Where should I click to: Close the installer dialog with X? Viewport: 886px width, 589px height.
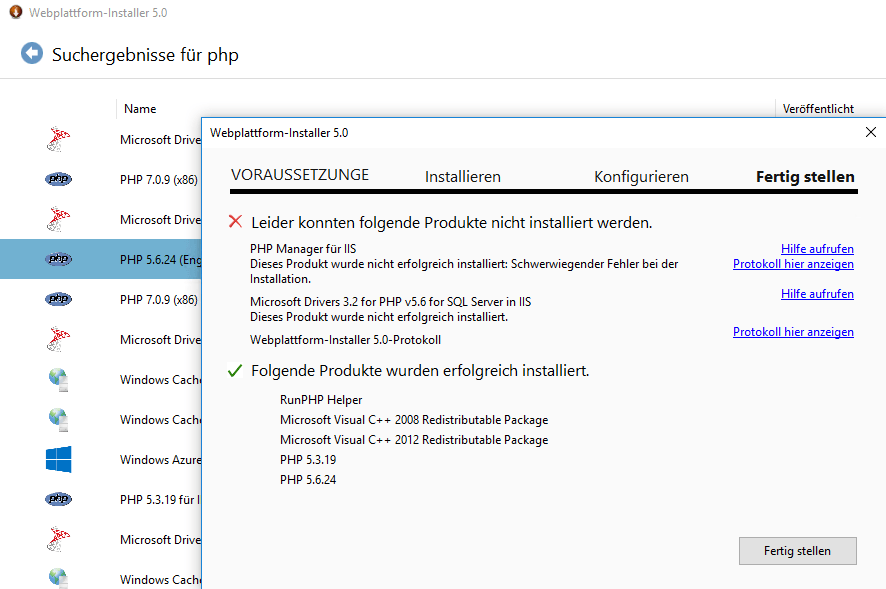coord(871,132)
